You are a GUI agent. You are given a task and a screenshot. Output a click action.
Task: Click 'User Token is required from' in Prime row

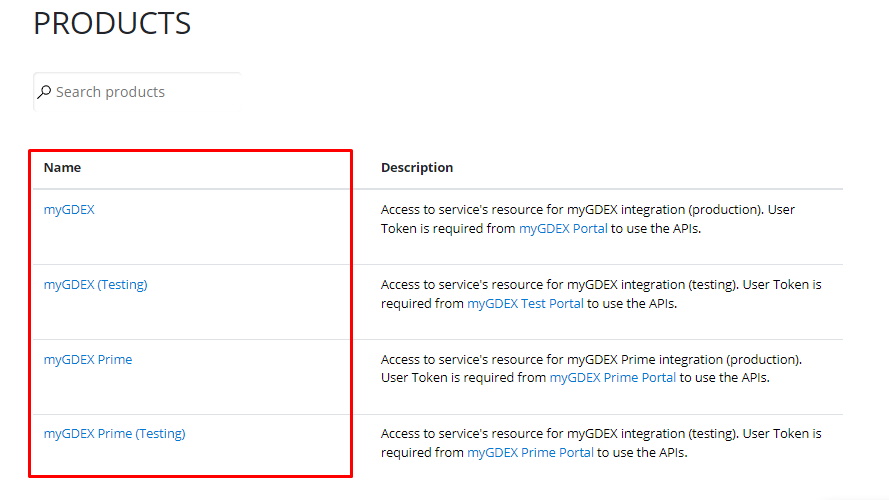point(463,378)
